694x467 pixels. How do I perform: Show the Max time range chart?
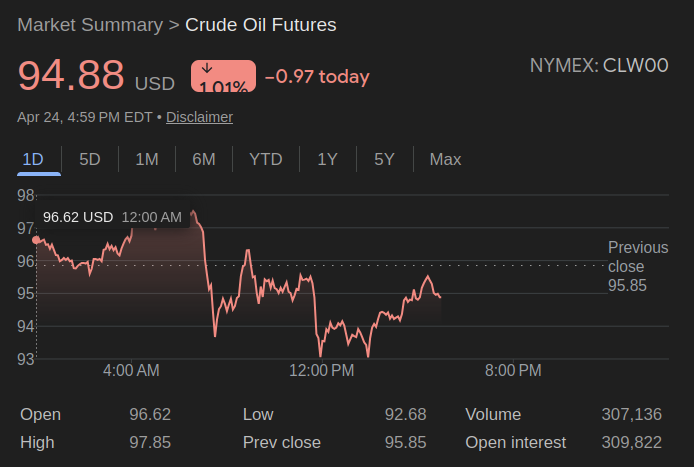445,159
